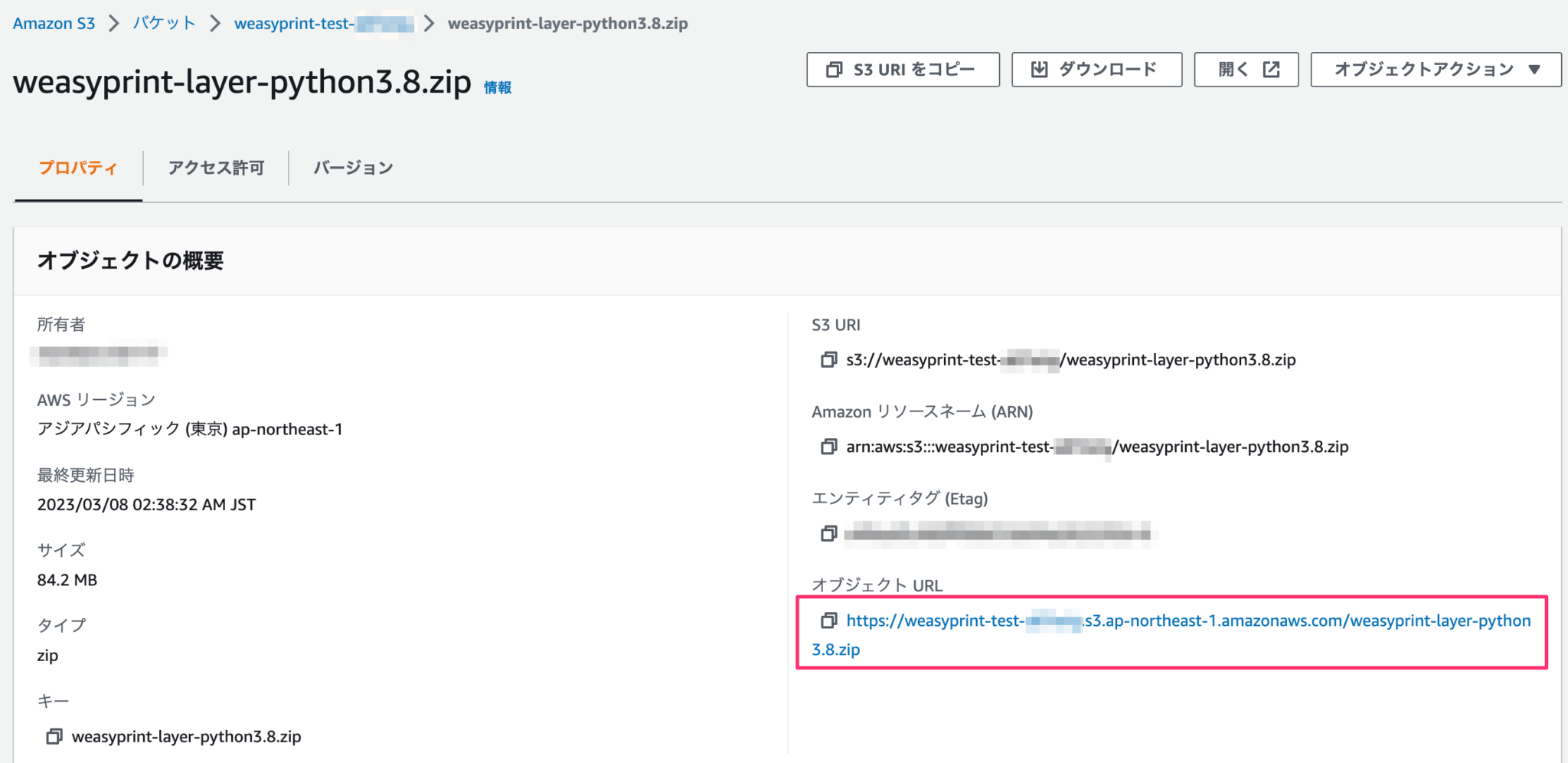Open the weasyprint-test bucket breadcrumb link
The width and height of the screenshot is (1568, 763).
click(x=322, y=23)
